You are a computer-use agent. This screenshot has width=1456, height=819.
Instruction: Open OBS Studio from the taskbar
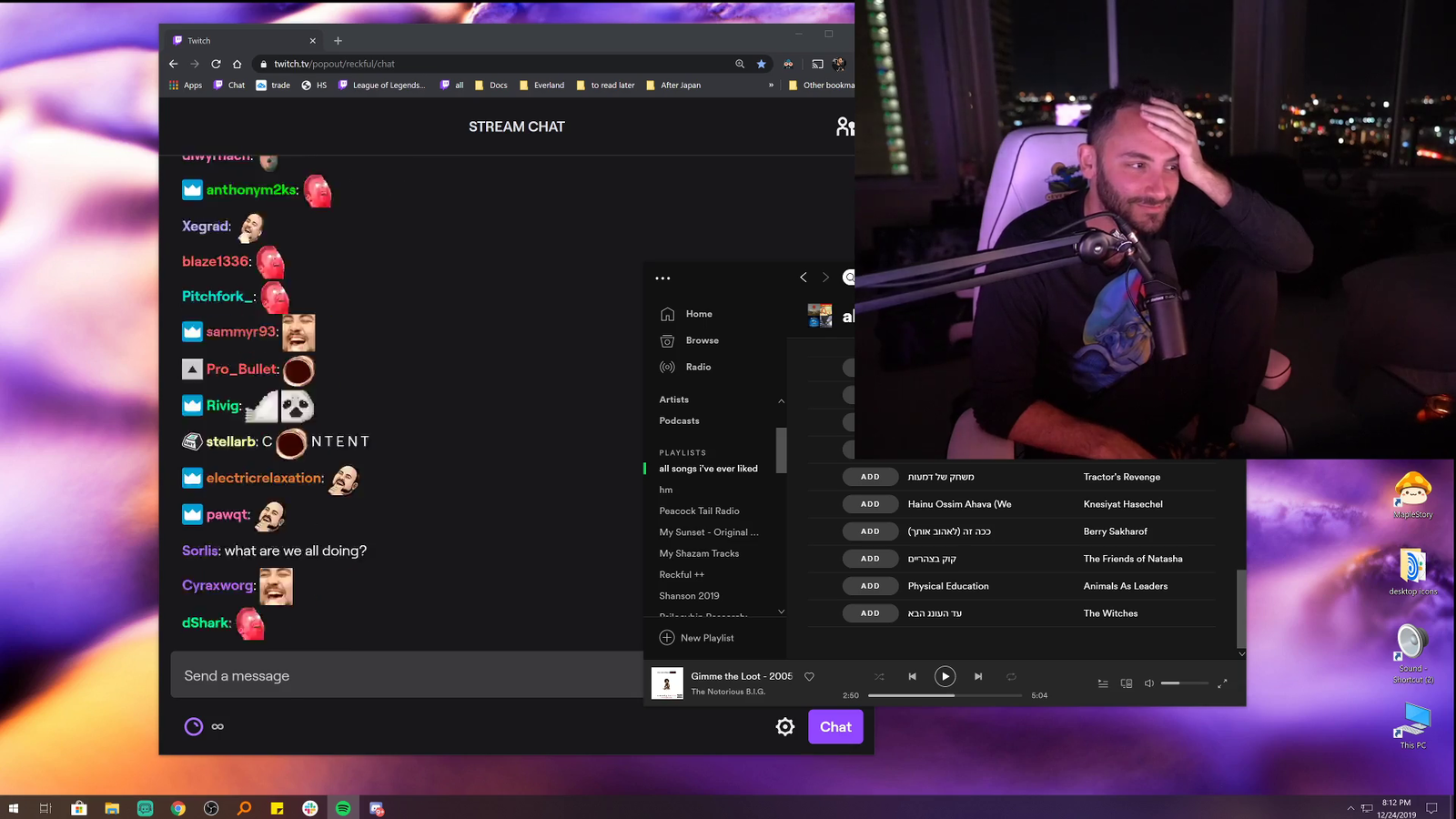pos(211,808)
